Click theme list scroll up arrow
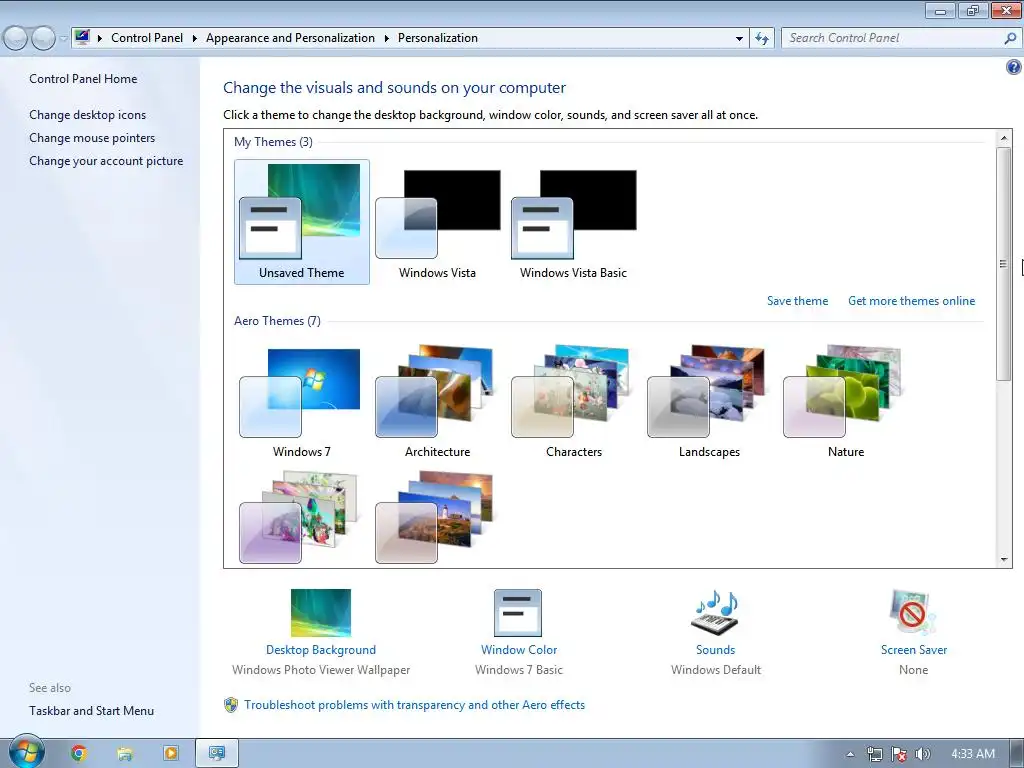Viewport: 1024px width, 768px height. coord(1004,138)
